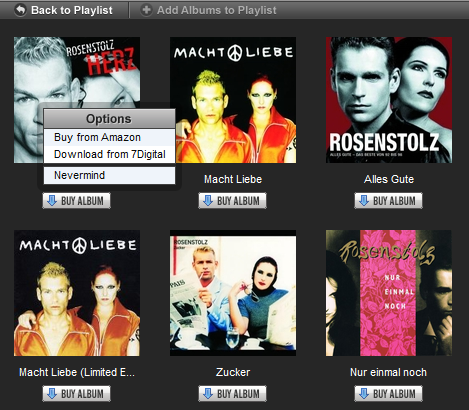Viewport: 469px width, 410px height.
Task: Click download arrow icon under the Herz album
Action: pyautogui.click(x=52, y=201)
